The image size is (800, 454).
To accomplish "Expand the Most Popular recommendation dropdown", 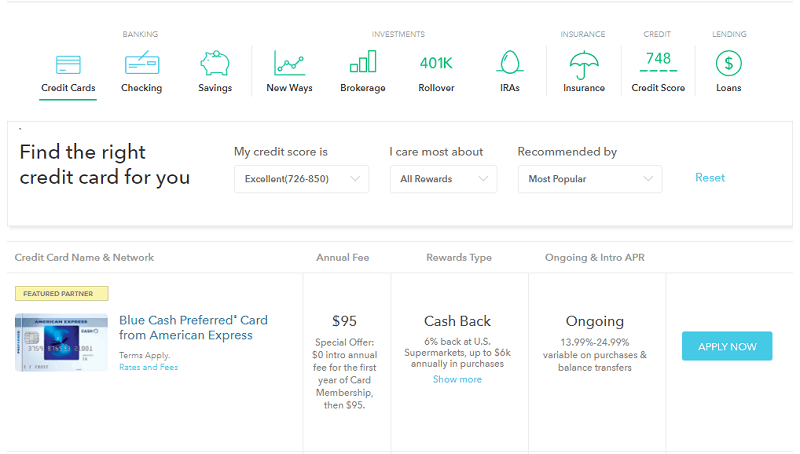I will point(589,179).
